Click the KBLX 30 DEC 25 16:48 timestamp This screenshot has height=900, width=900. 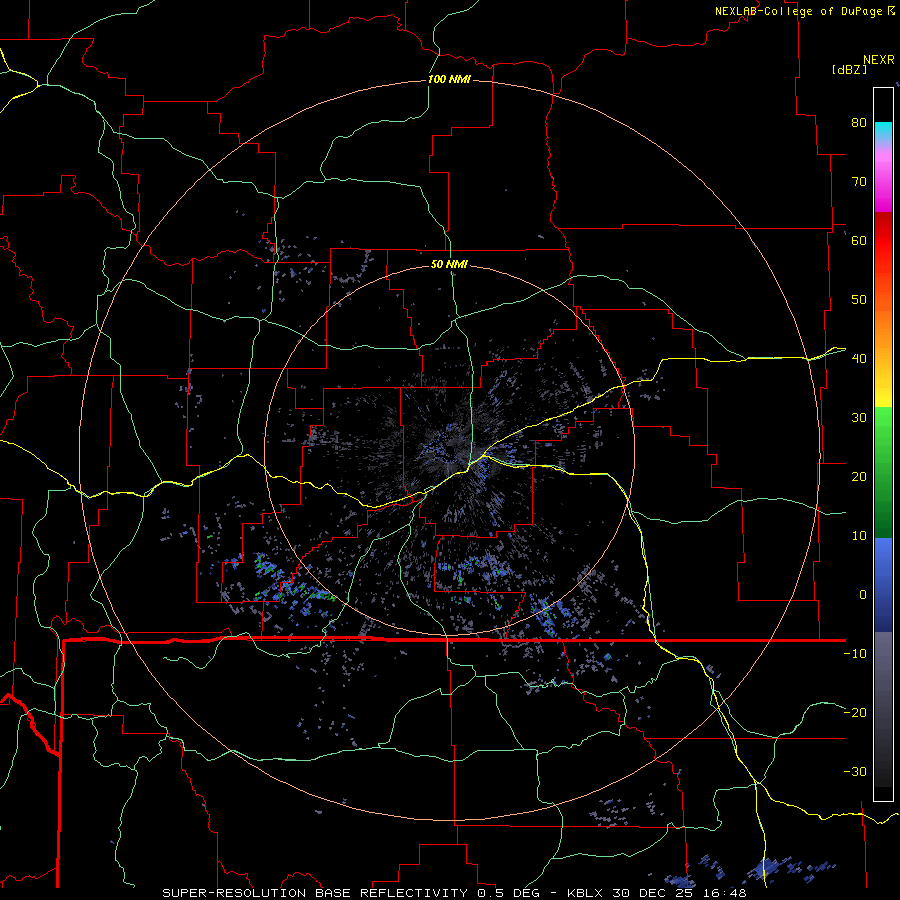tap(657, 893)
